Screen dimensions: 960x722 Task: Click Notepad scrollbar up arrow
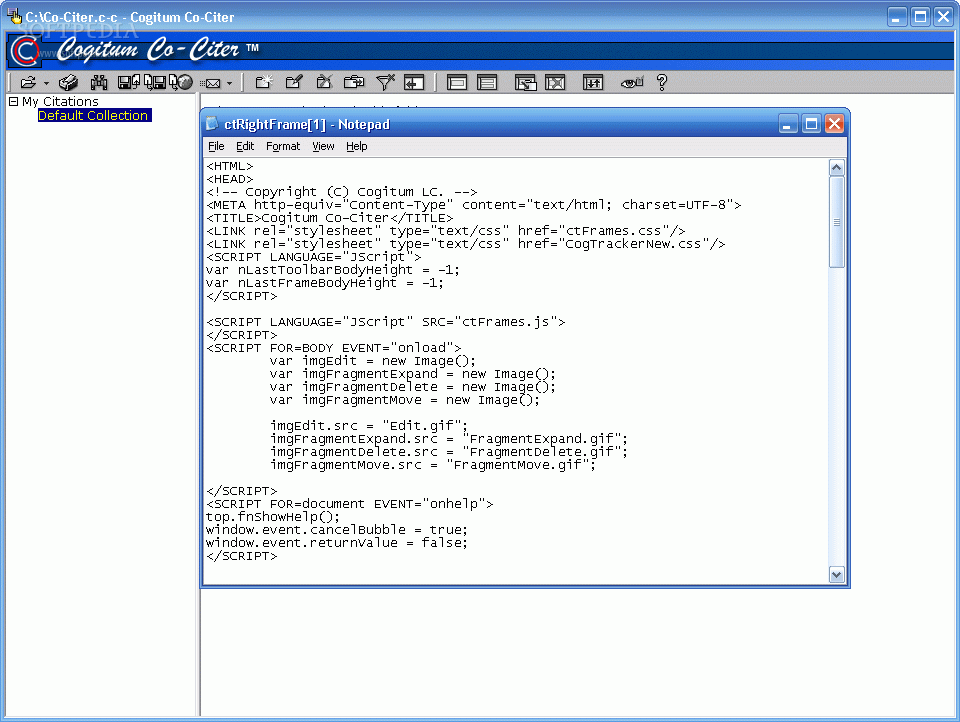point(837,167)
